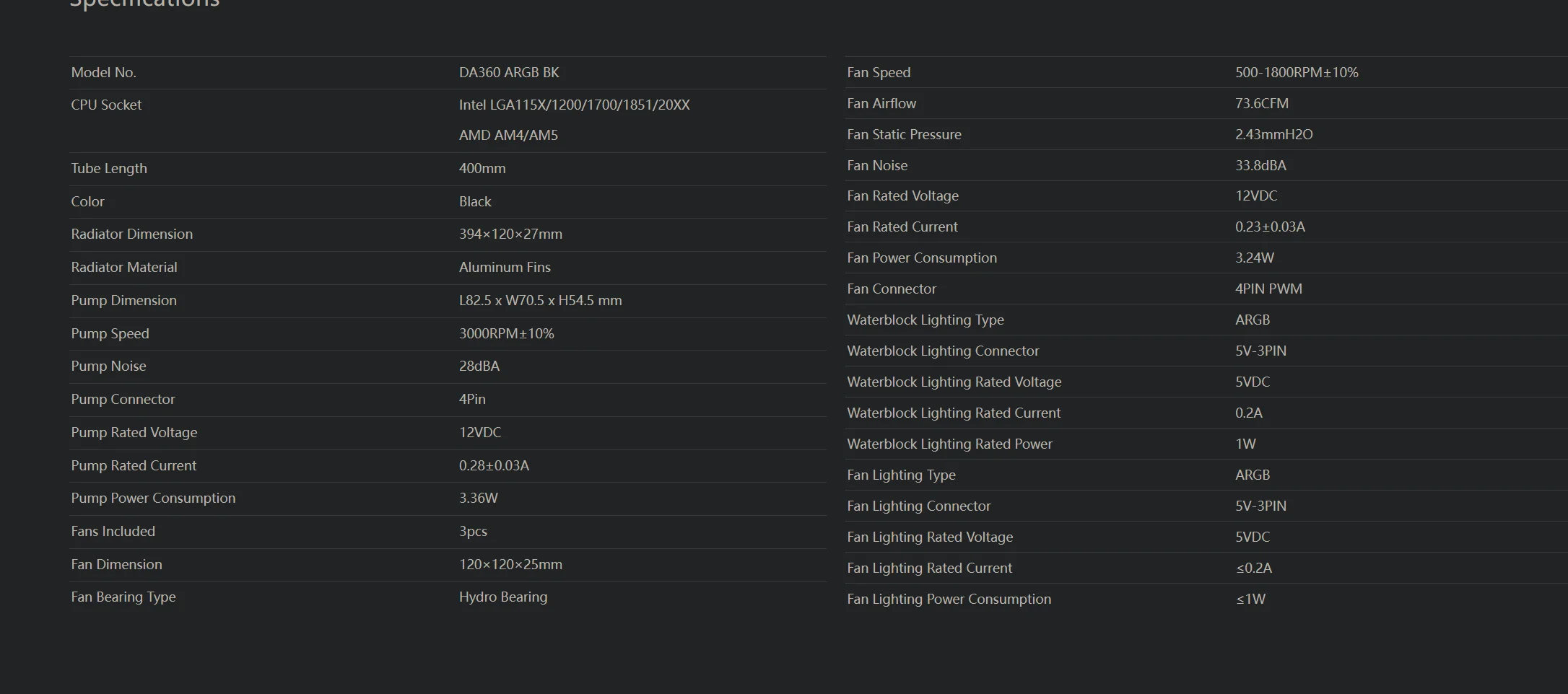Click the Intel LGA115X/1200/1700/1851/20XX text

575,105
